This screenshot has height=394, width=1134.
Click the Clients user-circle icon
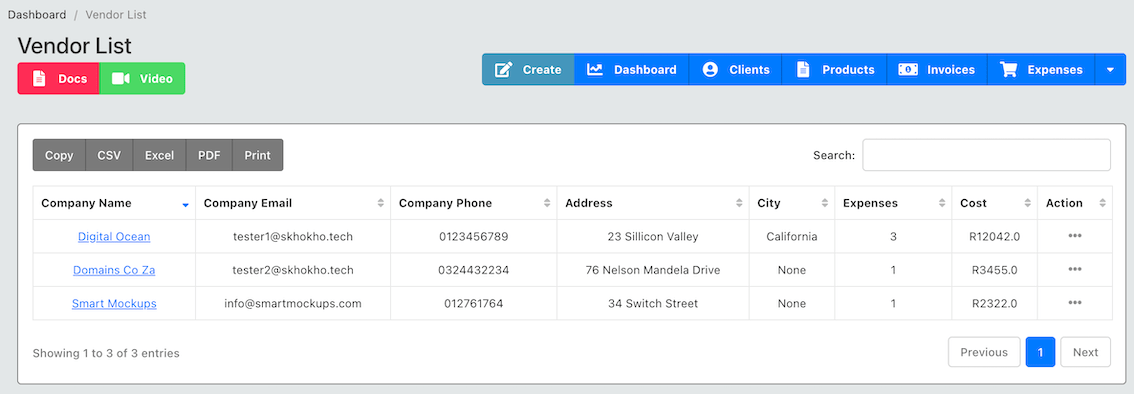pos(710,69)
